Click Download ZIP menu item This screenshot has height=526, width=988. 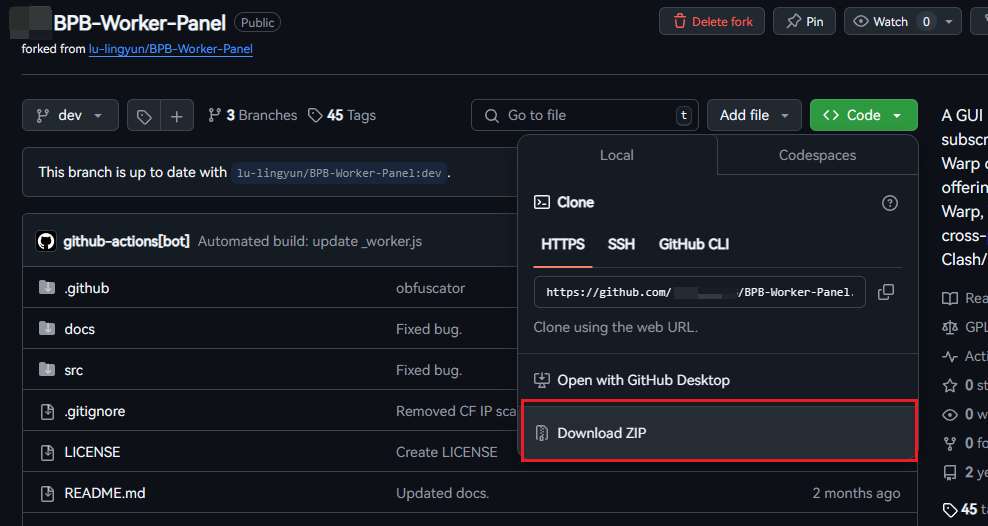pos(719,433)
